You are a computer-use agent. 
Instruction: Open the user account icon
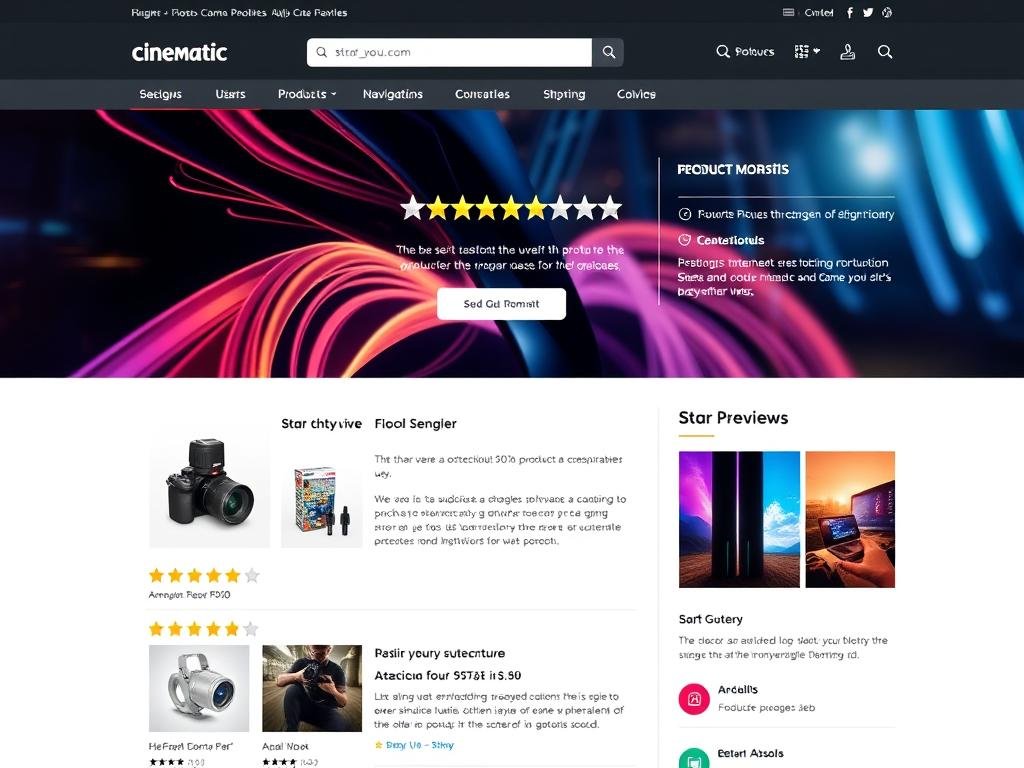pos(848,52)
